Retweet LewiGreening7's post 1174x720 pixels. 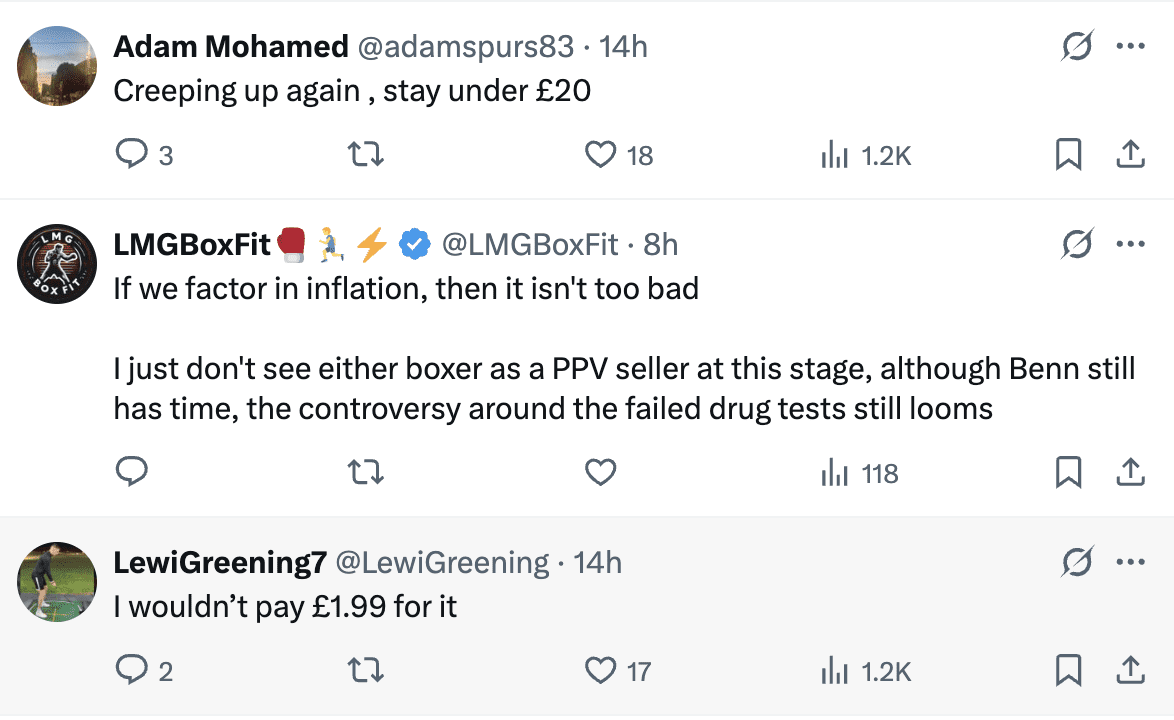365,671
